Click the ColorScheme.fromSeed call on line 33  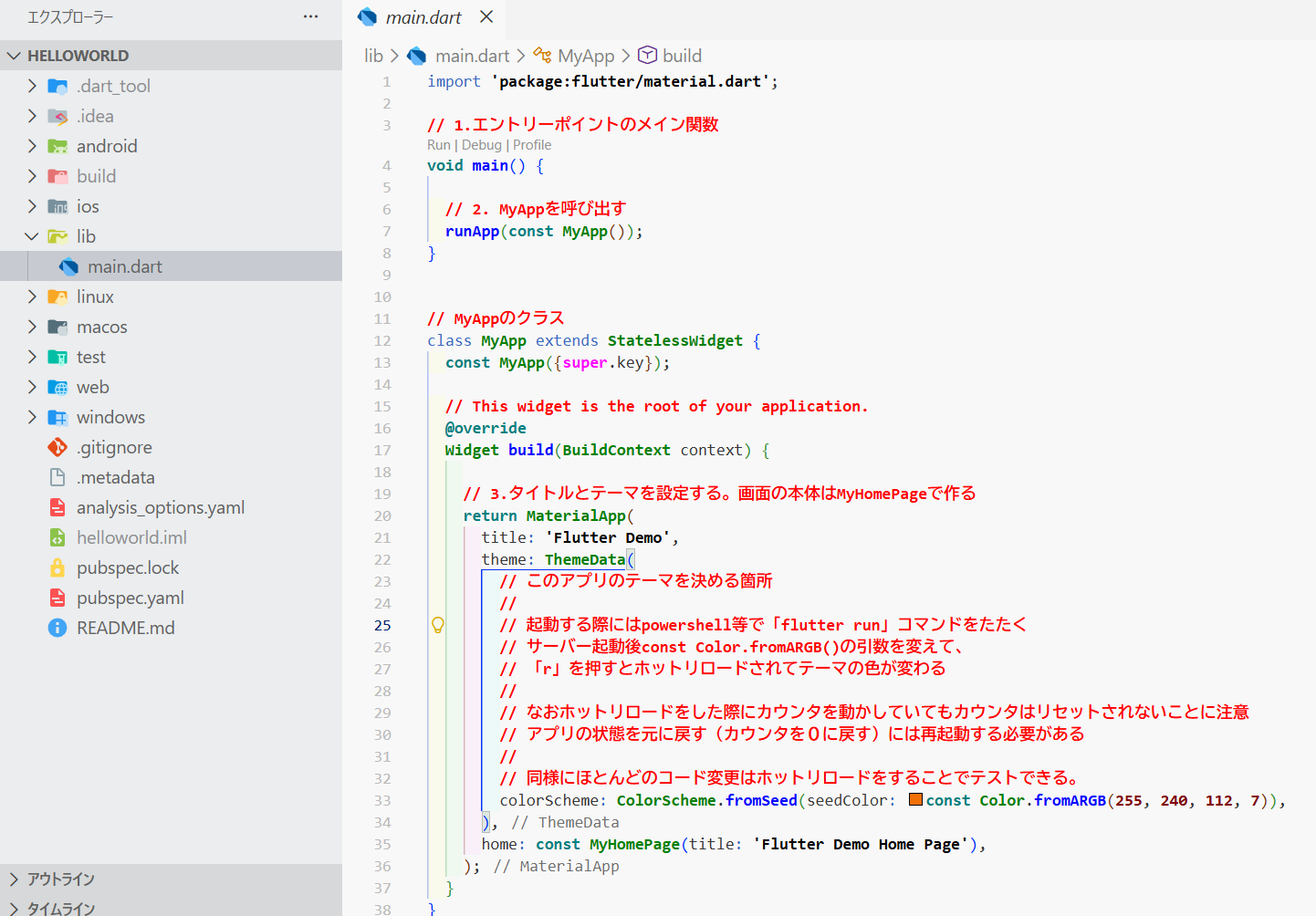tap(707, 800)
